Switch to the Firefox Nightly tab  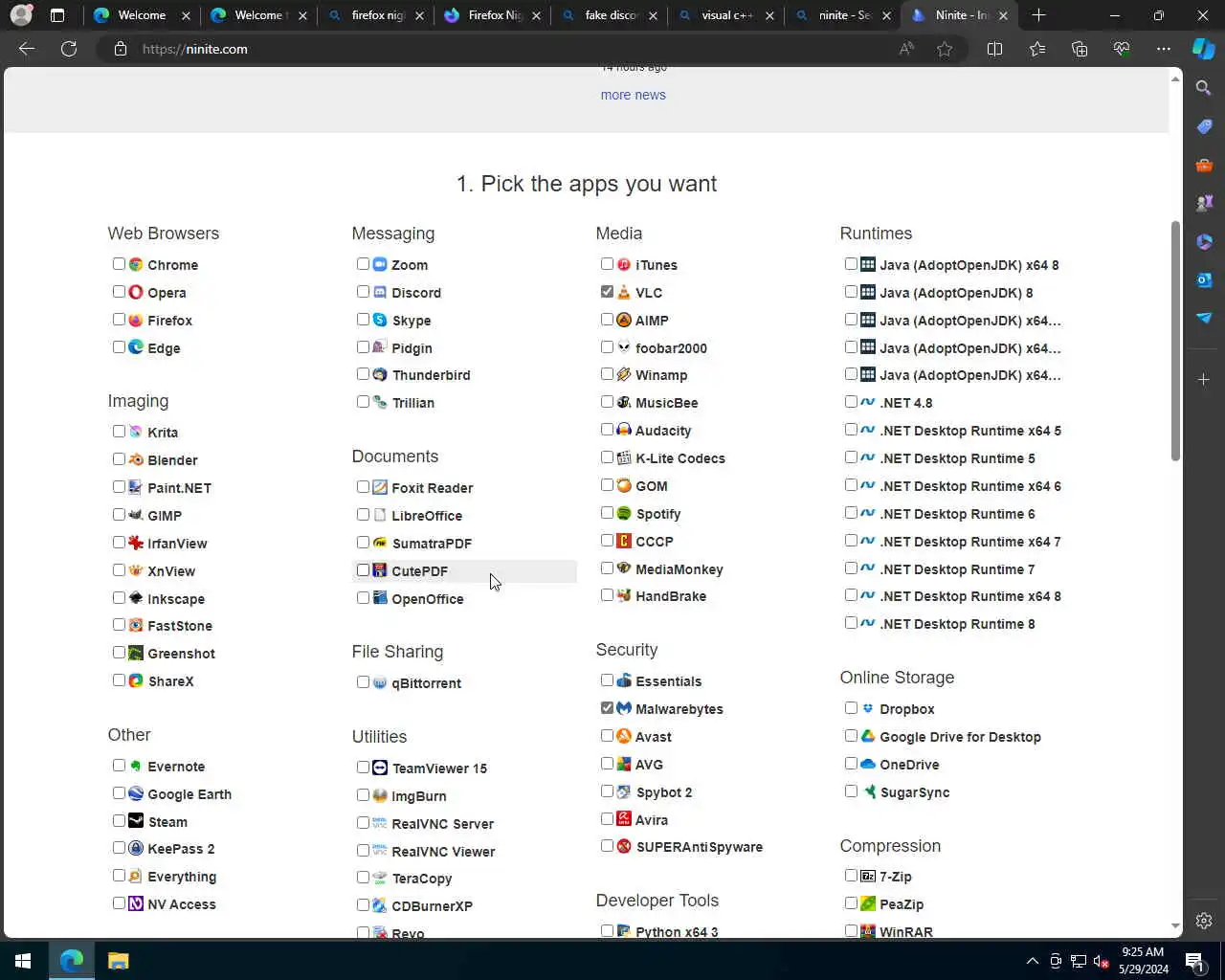[x=492, y=15]
